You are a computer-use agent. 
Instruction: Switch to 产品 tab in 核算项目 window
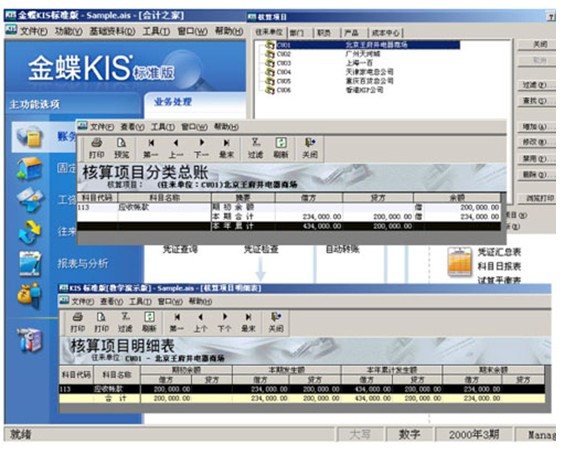point(351,33)
